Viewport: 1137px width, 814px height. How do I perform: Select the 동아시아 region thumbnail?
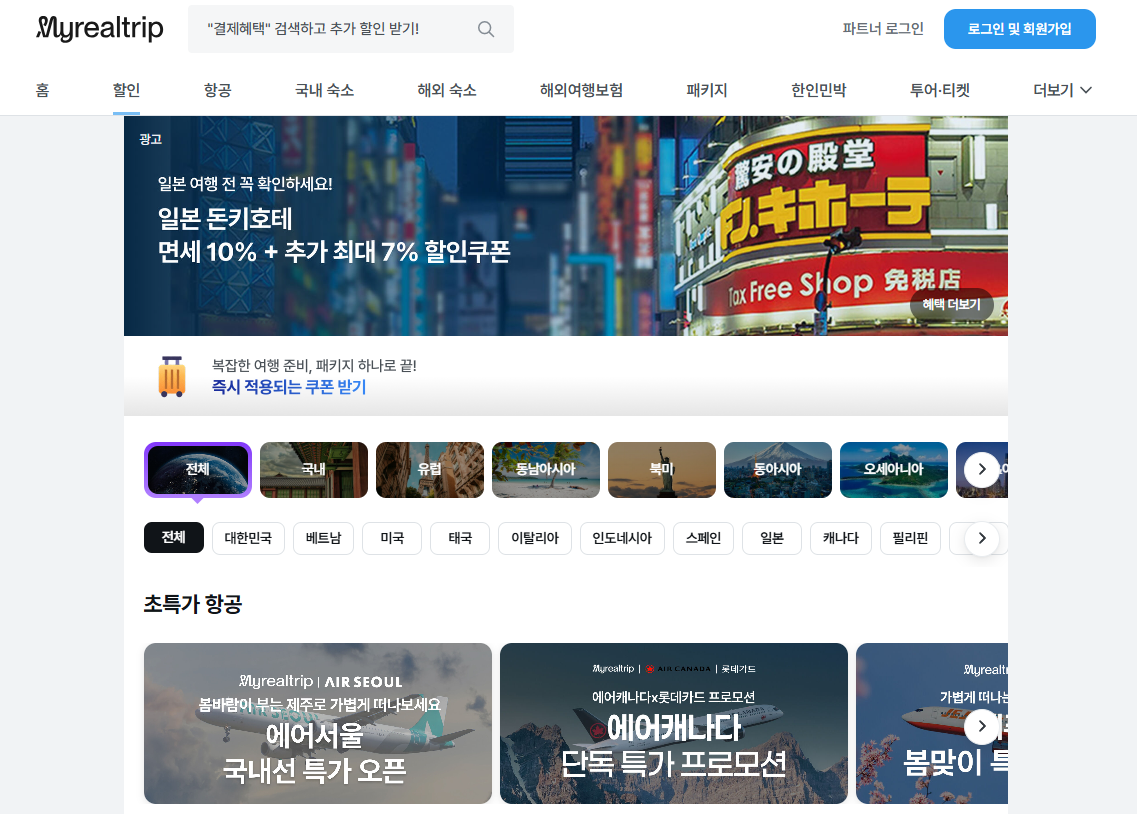click(778, 470)
